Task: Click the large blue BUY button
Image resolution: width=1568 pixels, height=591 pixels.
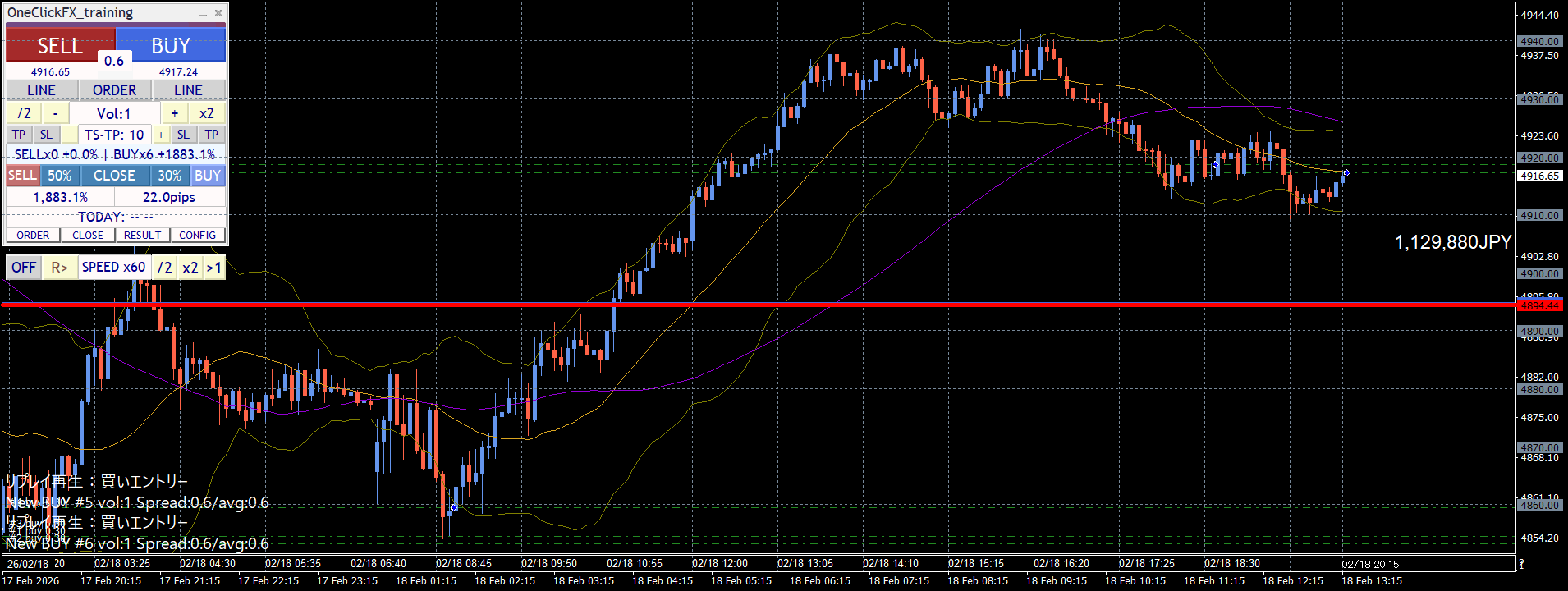Action: coord(171,45)
